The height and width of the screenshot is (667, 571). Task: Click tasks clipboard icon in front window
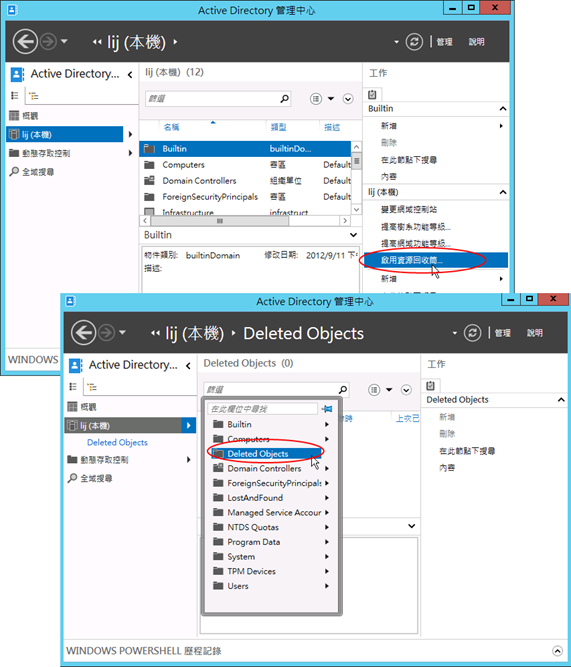coord(431,385)
